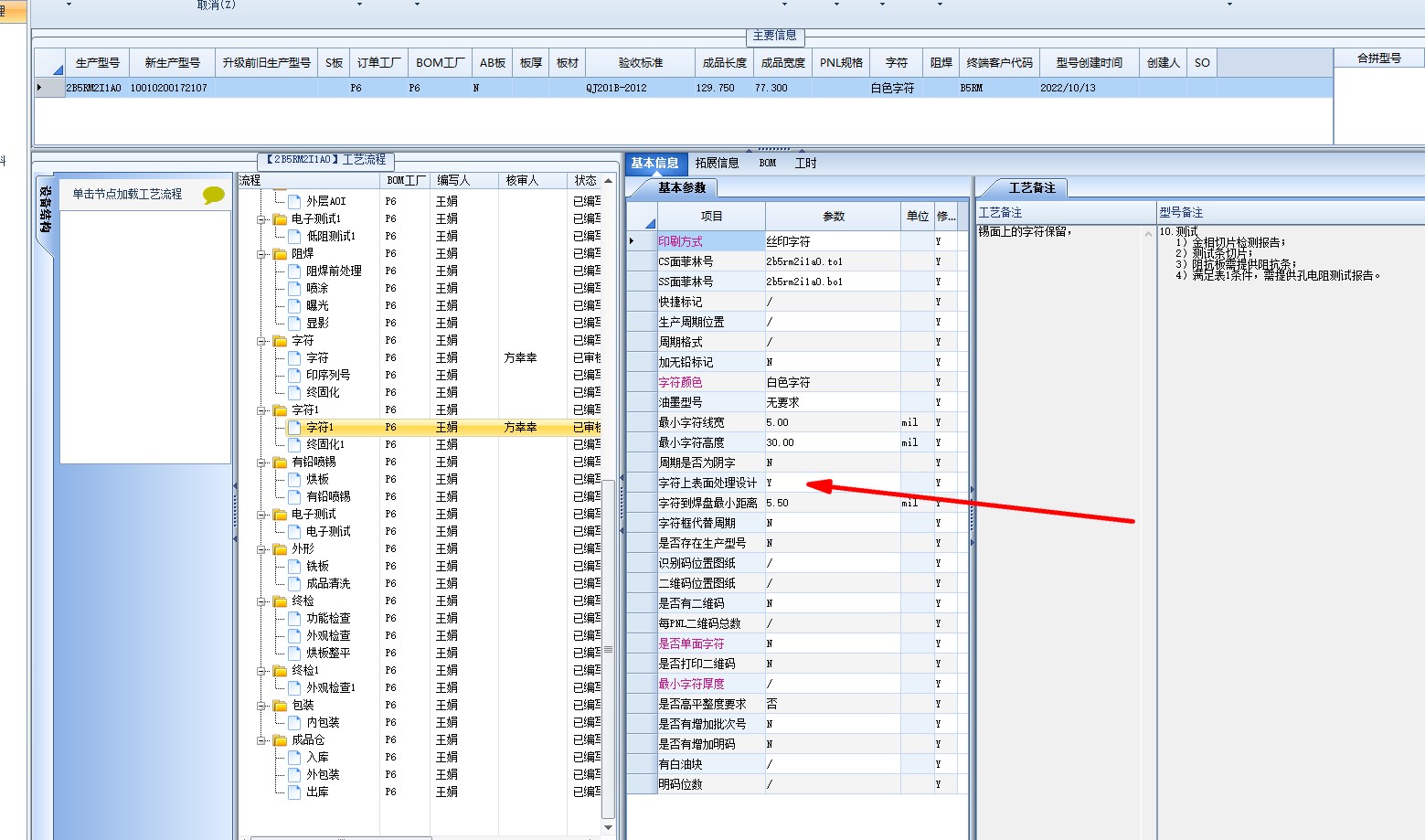Image resolution: width=1425 pixels, height=840 pixels.
Task: Click the 验收标准 column header
Action: (640, 62)
